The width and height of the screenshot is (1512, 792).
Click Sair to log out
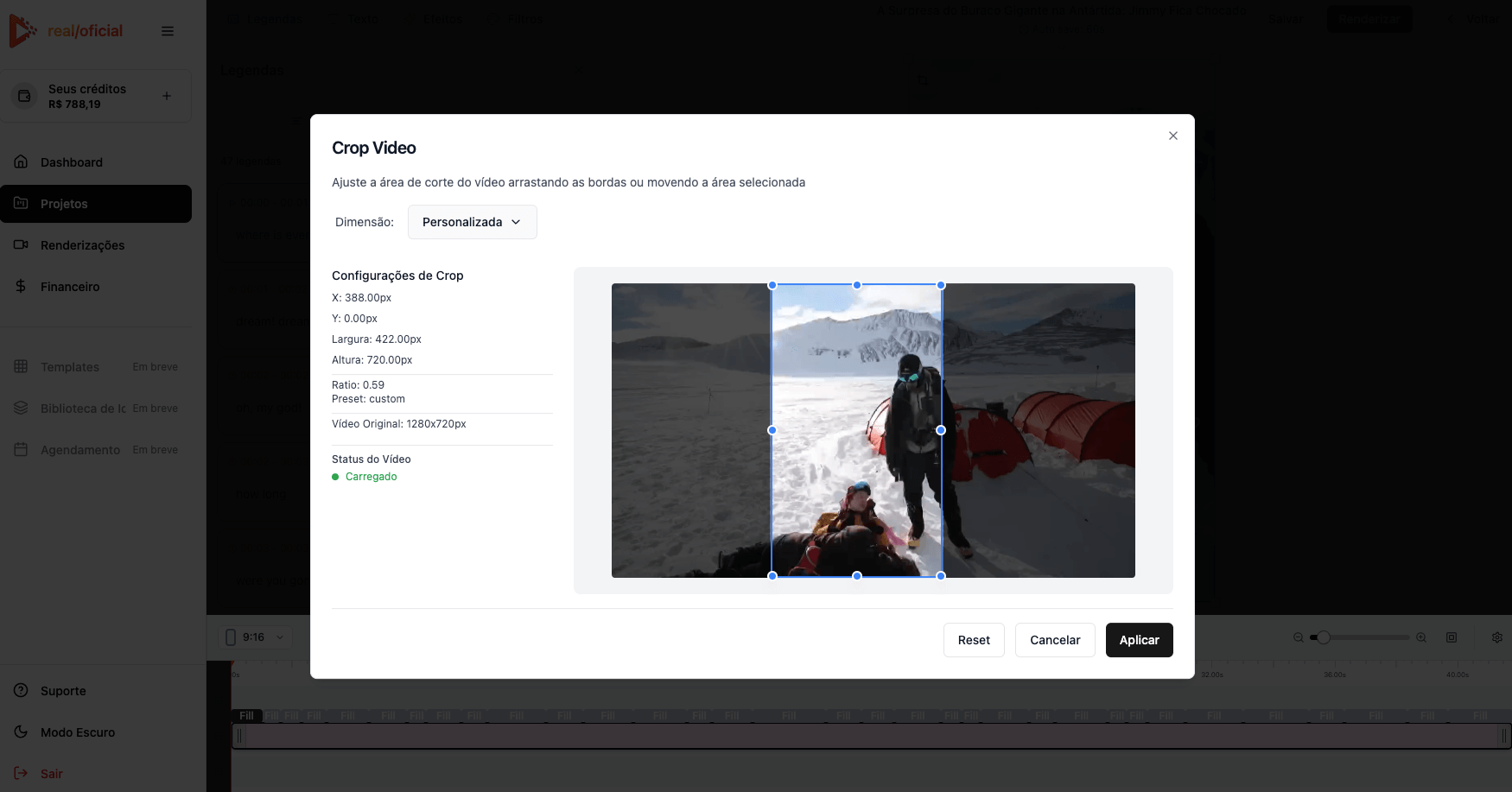tap(96, 774)
